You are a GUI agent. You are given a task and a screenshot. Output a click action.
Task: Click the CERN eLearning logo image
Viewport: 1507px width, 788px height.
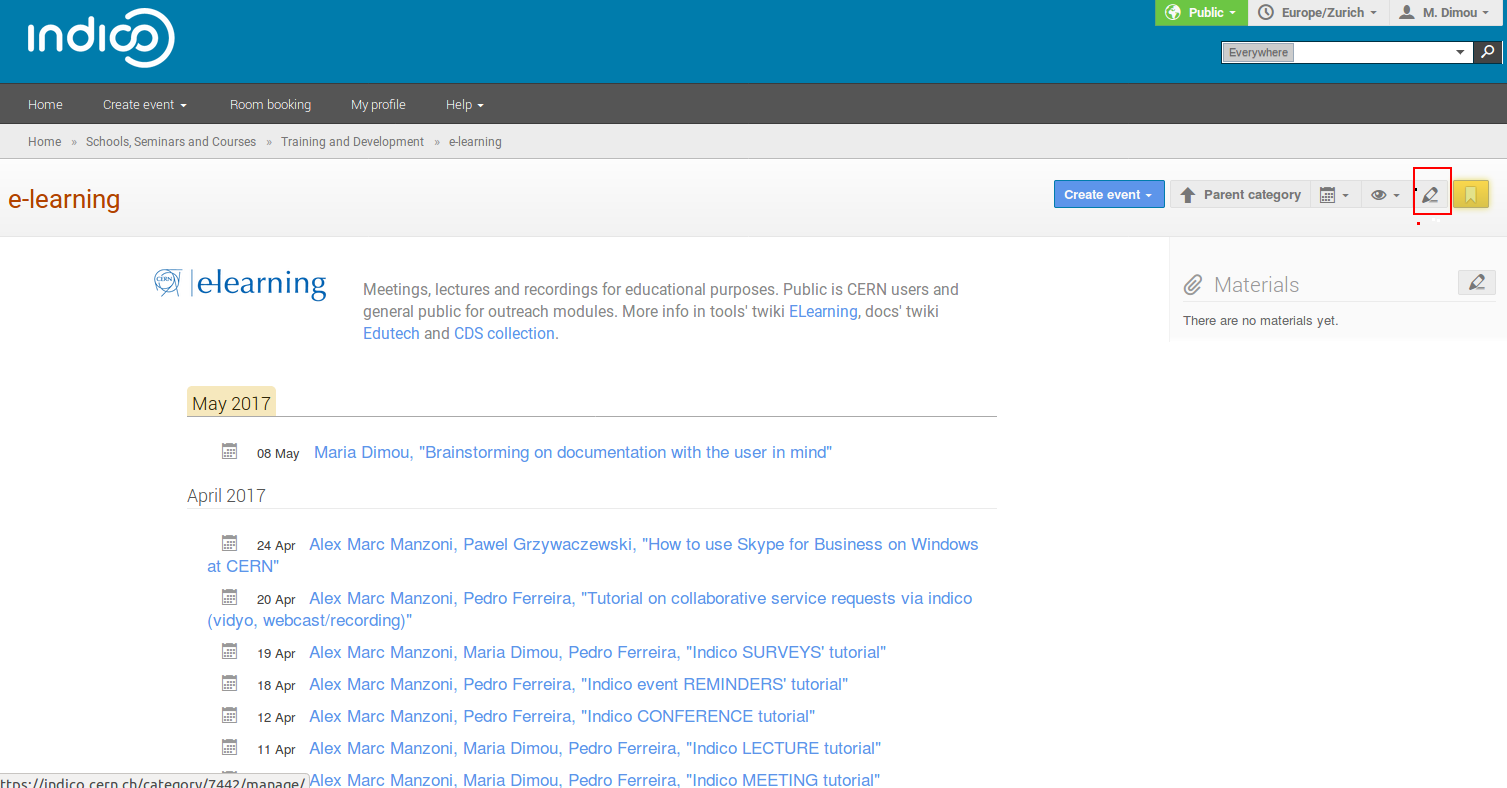tap(240, 284)
